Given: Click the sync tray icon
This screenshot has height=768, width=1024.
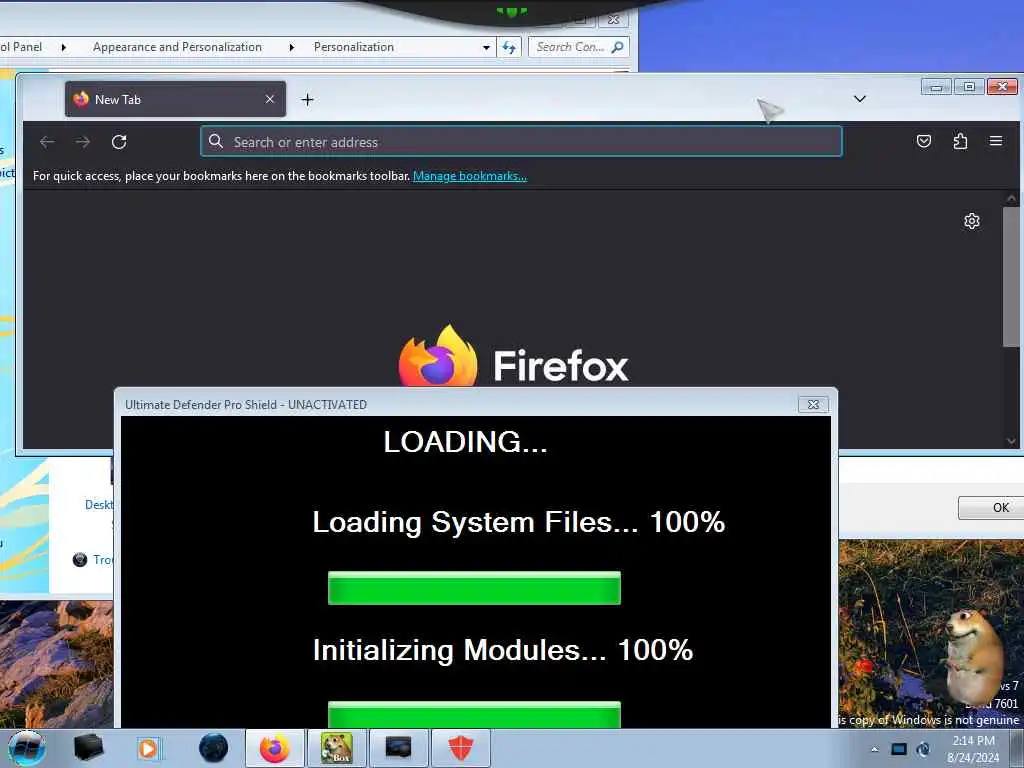Looking at the screenshot, I should point(923,749).
